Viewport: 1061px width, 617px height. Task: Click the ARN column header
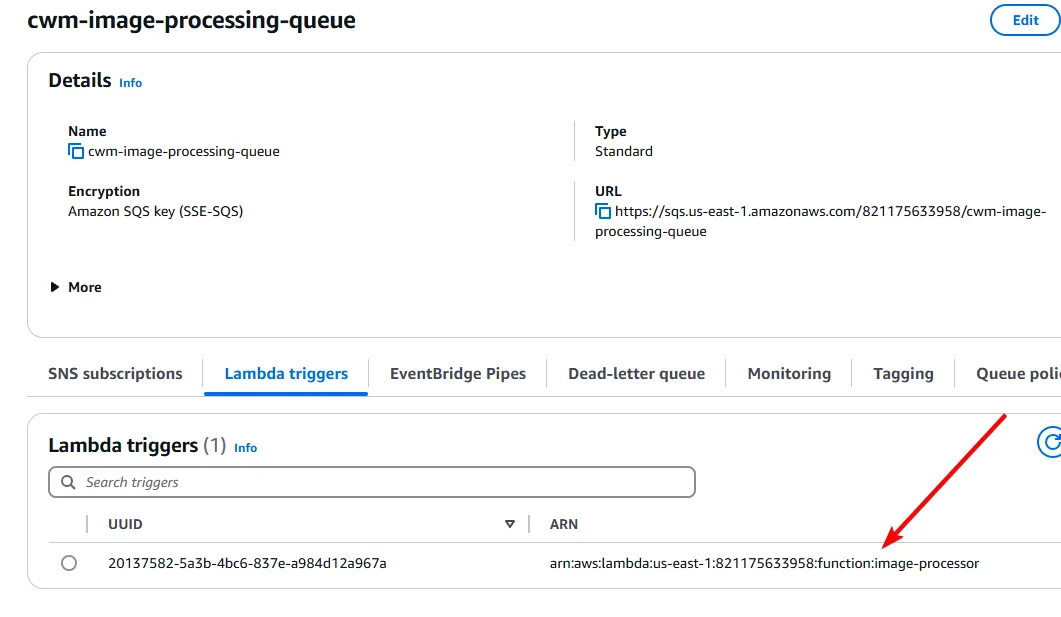[x=564, y=524]
